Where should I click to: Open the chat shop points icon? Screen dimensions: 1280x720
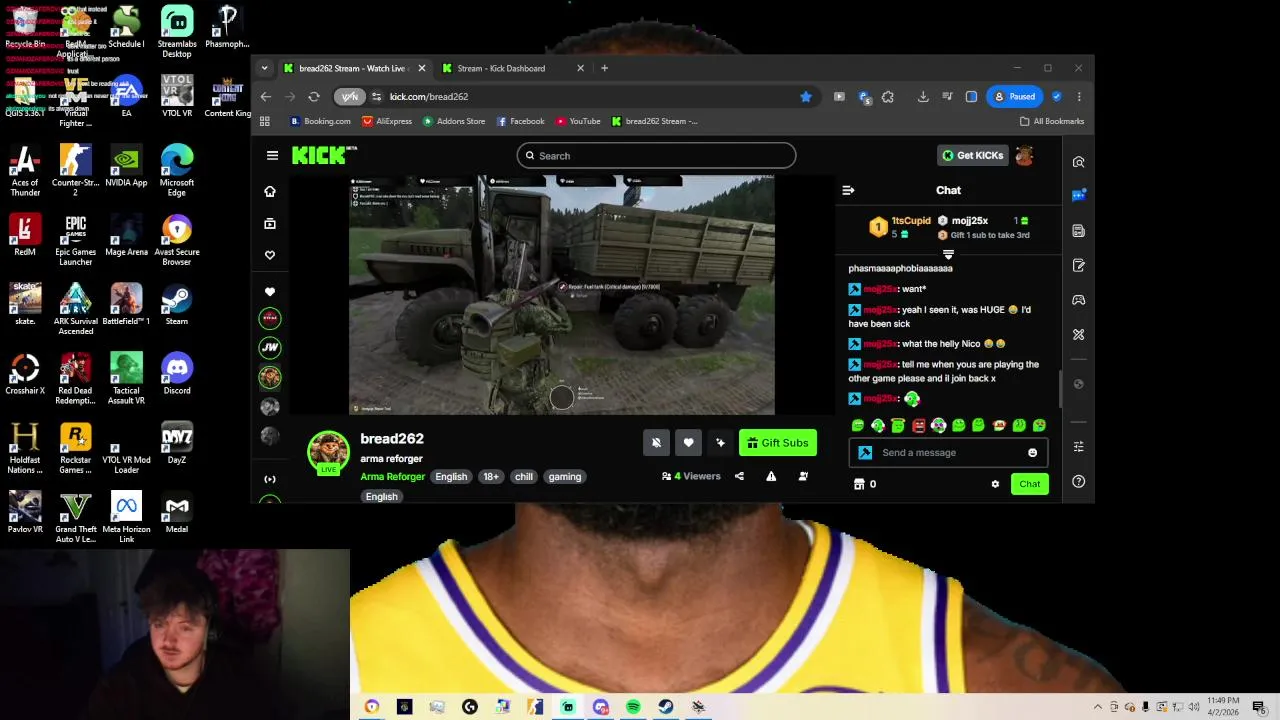click(859, 484)
